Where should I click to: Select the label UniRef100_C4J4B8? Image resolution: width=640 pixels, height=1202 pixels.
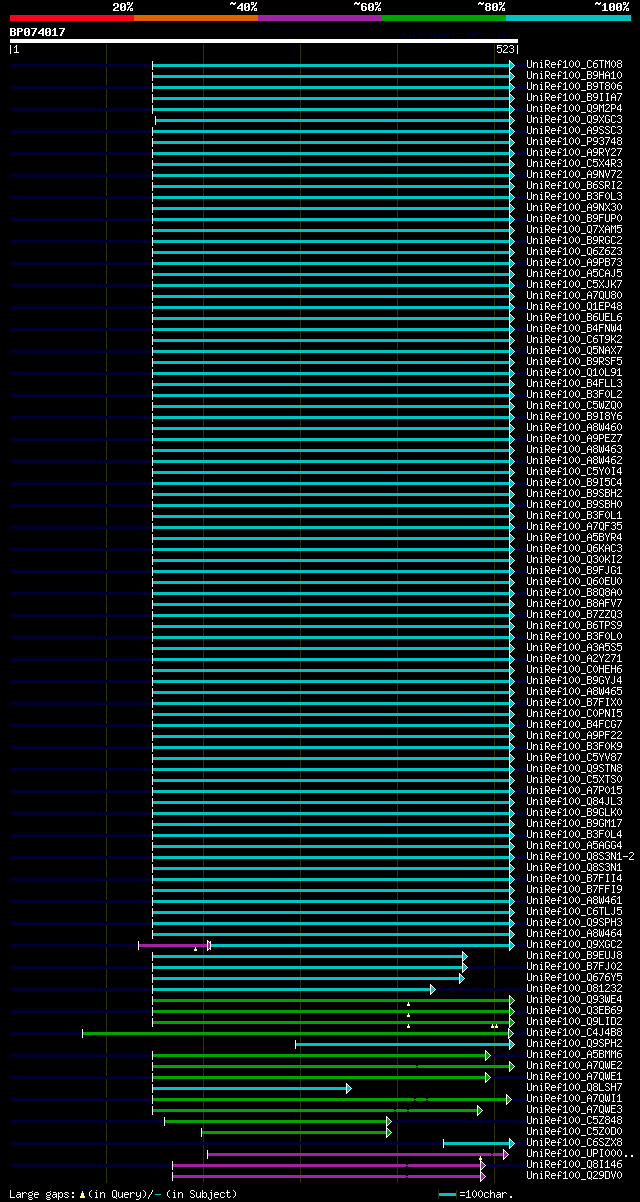[x=574, y=1032]
